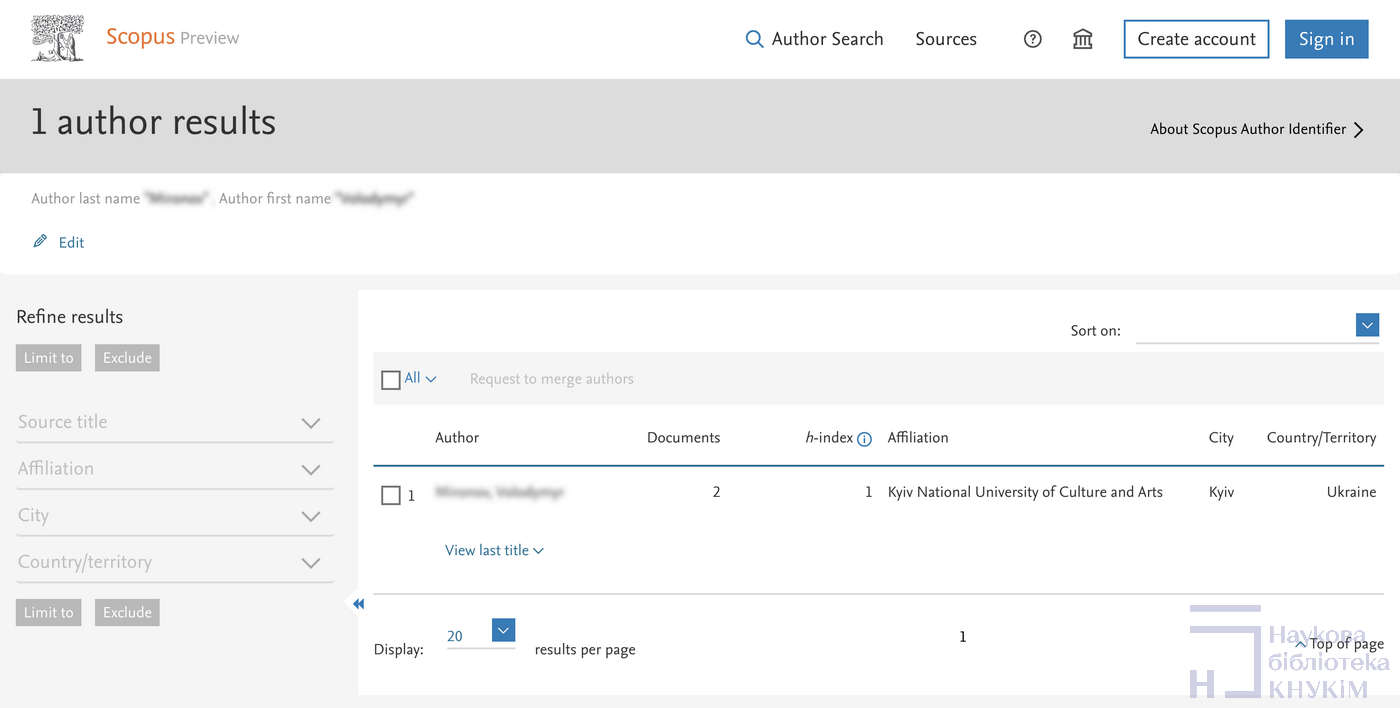The image size is (1400, 708).
Task: Jump to Top of page
Action: [1340, 644]
